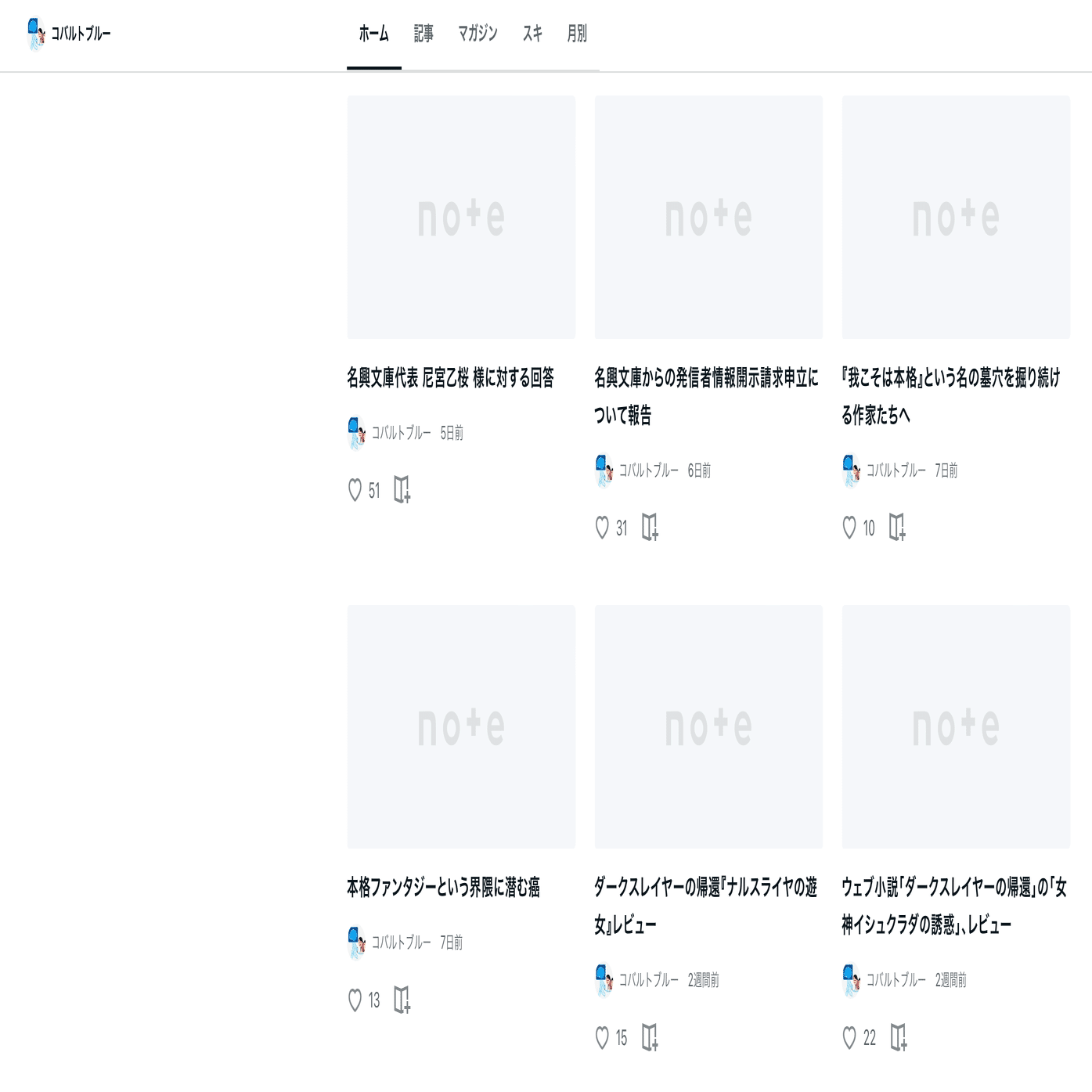The height and width of the screenshot is (1092, 1092).
Task: Click author name under 『我こそは本格』 article
Action: click(x=896, y=470)
